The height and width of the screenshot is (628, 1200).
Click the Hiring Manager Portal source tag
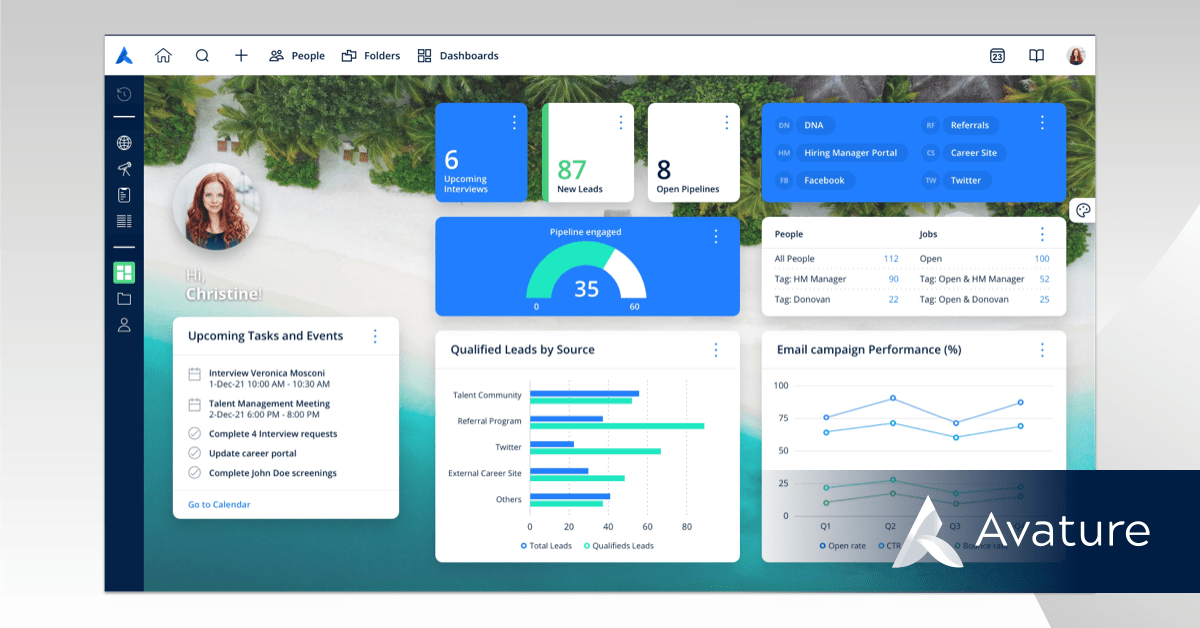point(850,153)
